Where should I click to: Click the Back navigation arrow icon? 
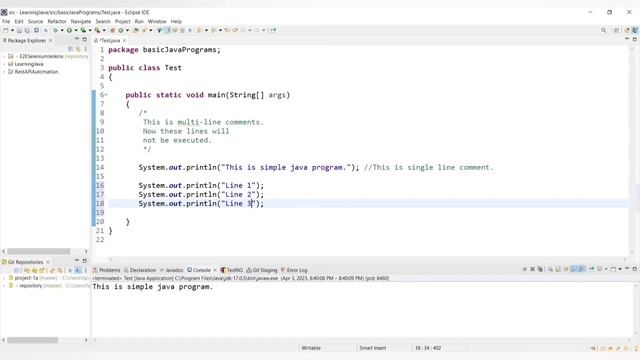click(x=244, y=30)
